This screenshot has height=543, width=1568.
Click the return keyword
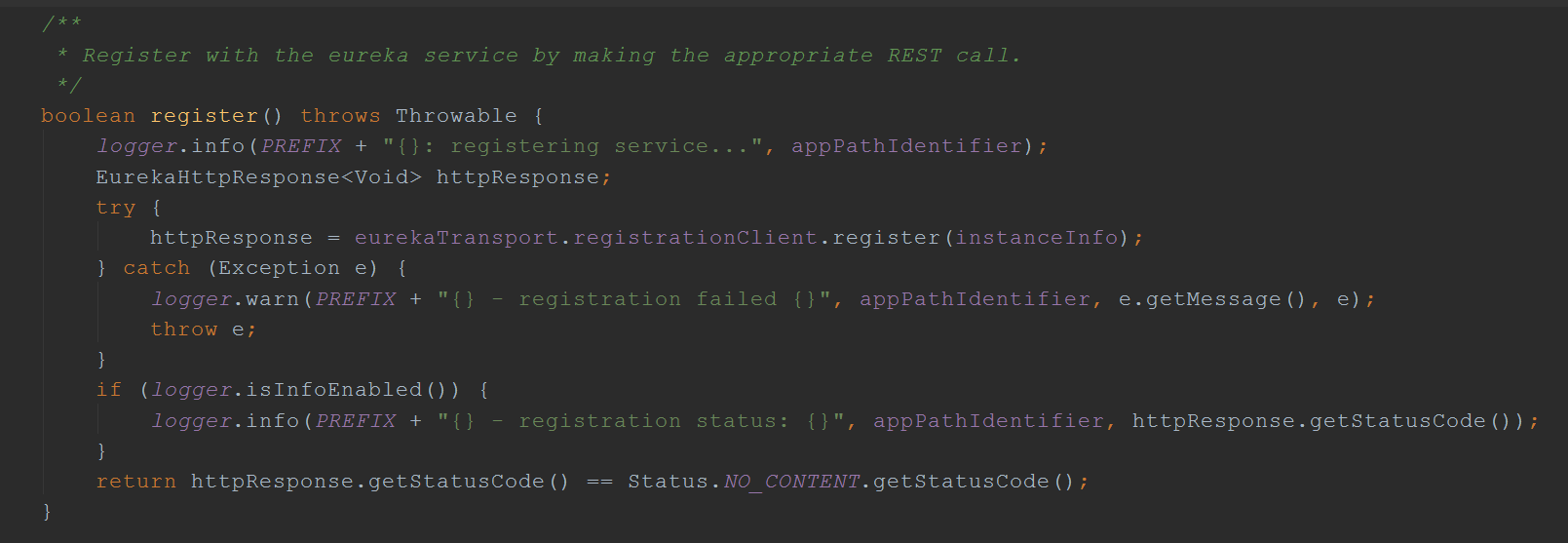[x=135, y=482]
